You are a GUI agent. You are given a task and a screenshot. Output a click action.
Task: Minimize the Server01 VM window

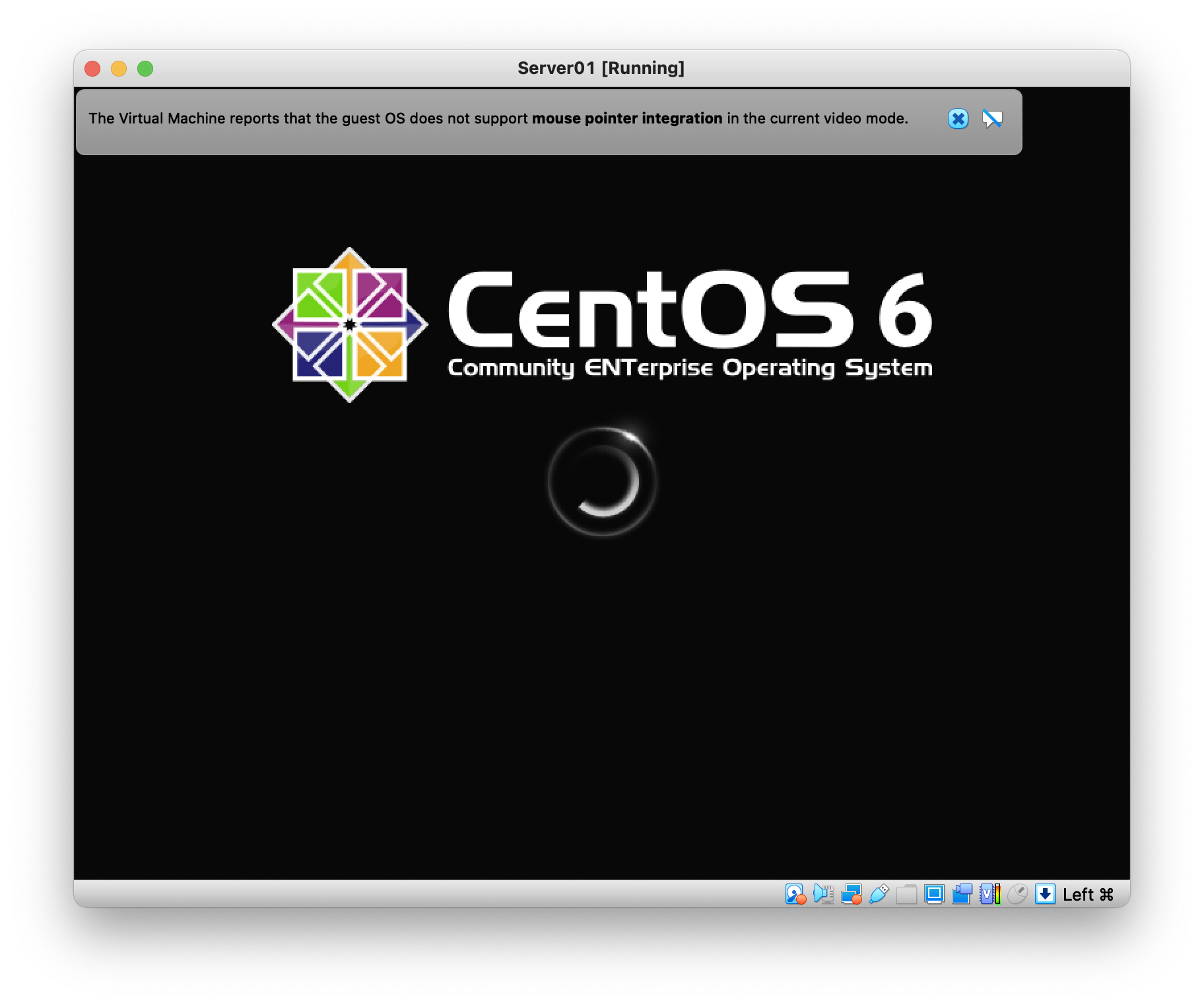pos(119,69)
